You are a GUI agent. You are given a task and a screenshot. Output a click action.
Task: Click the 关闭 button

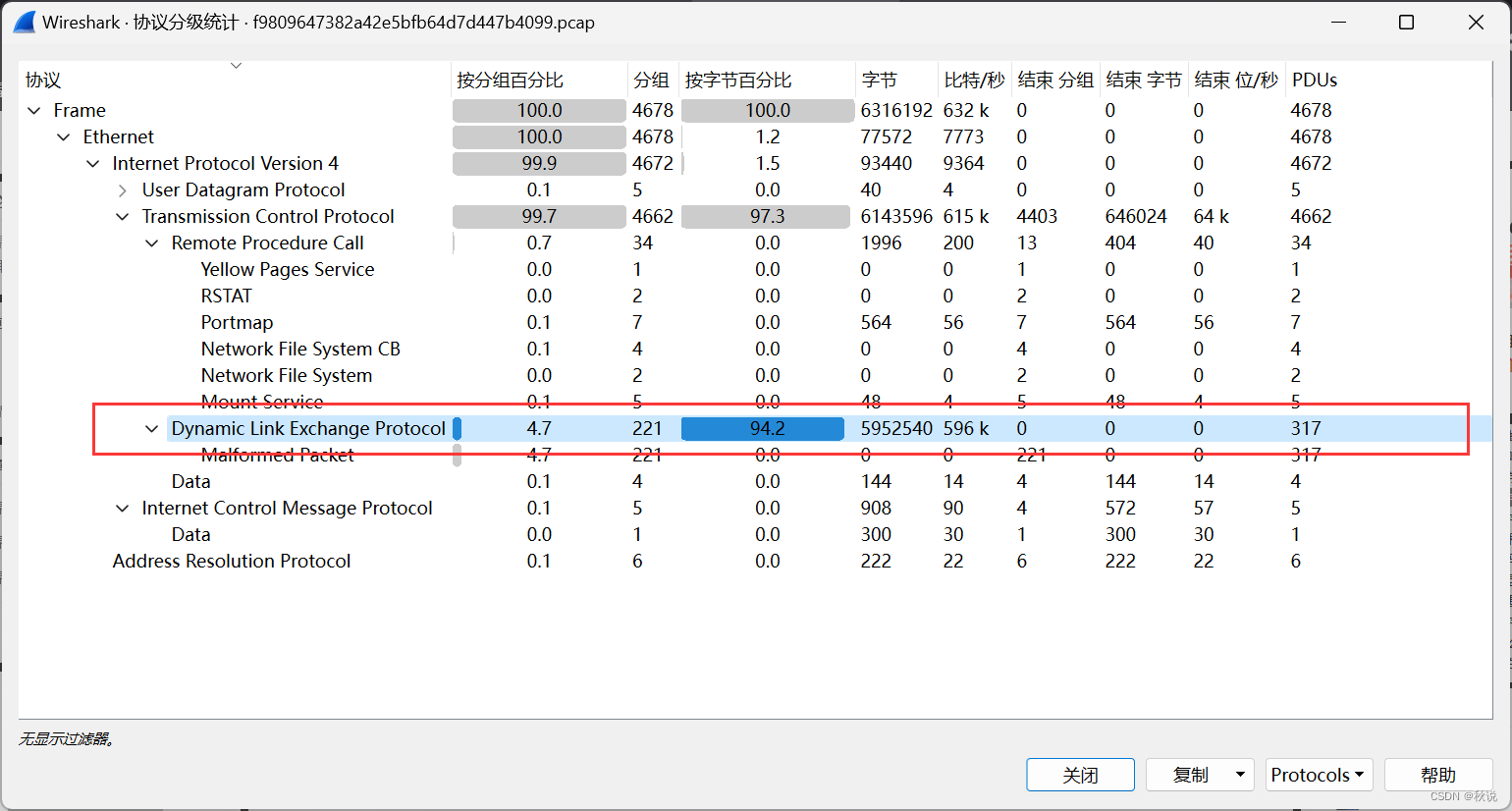tap(1080, 775)
